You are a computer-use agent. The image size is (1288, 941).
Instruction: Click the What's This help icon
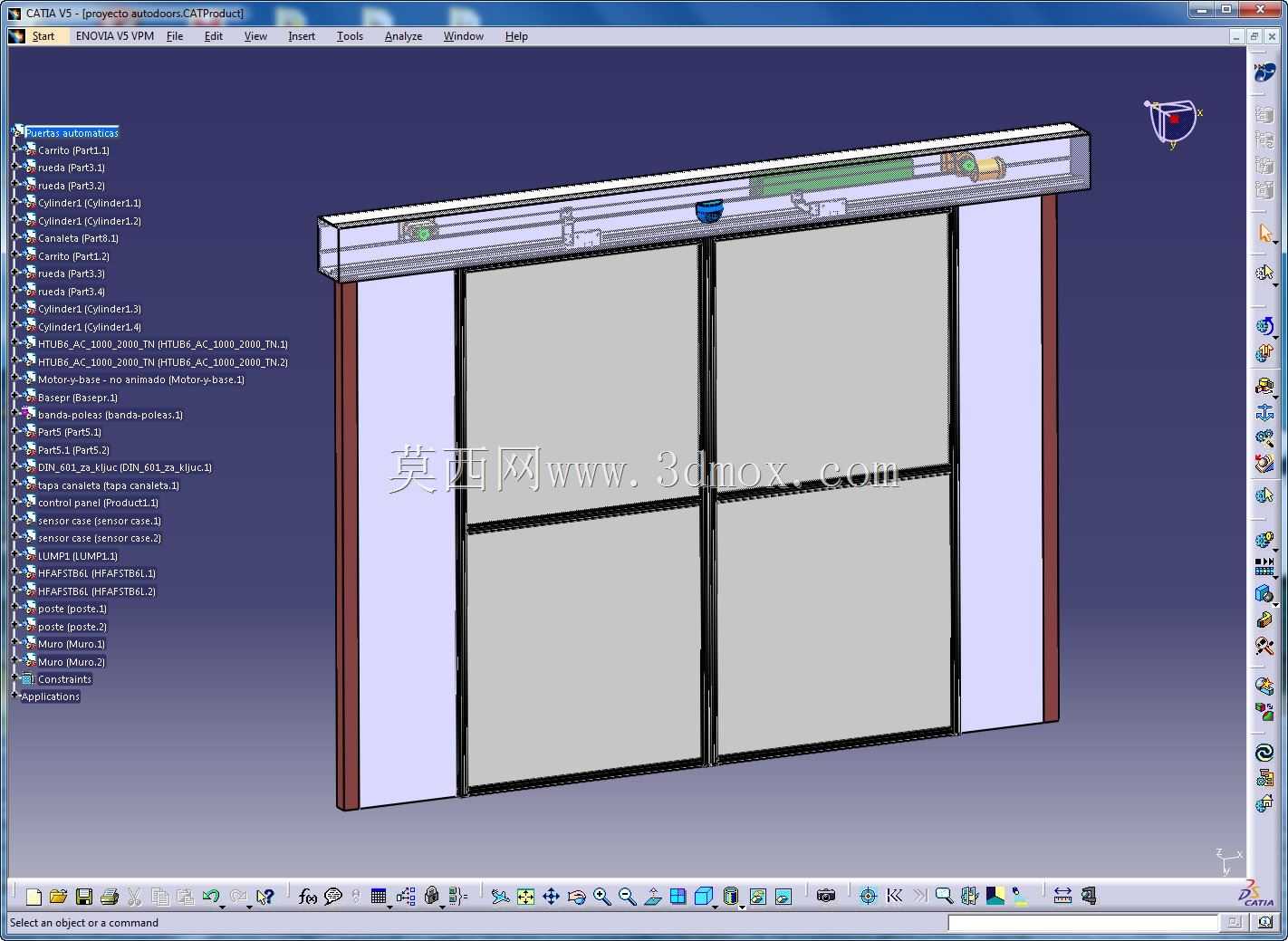tap(264, 897)
